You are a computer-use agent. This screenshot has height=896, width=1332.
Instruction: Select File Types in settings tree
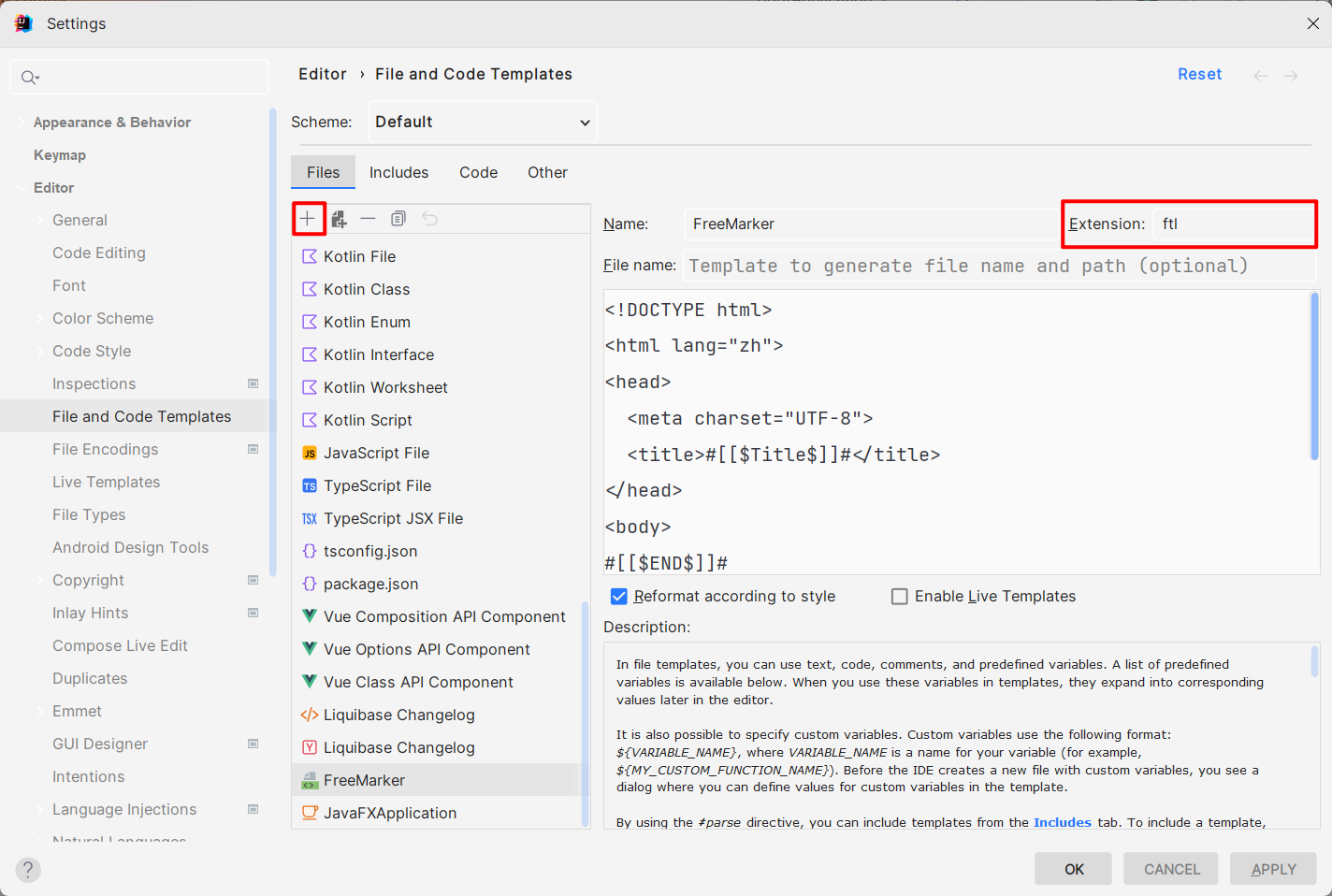pyautogui.click(x=89, y=514)
